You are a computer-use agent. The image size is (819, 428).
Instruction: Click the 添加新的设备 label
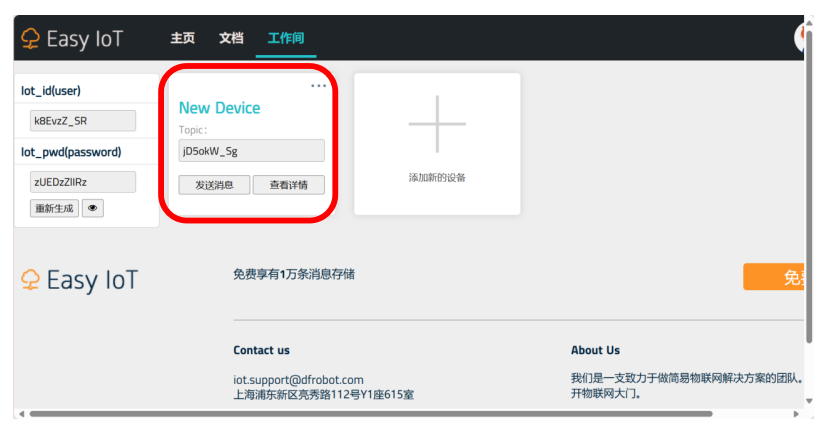pyautogui.click(x=437, y=178)
